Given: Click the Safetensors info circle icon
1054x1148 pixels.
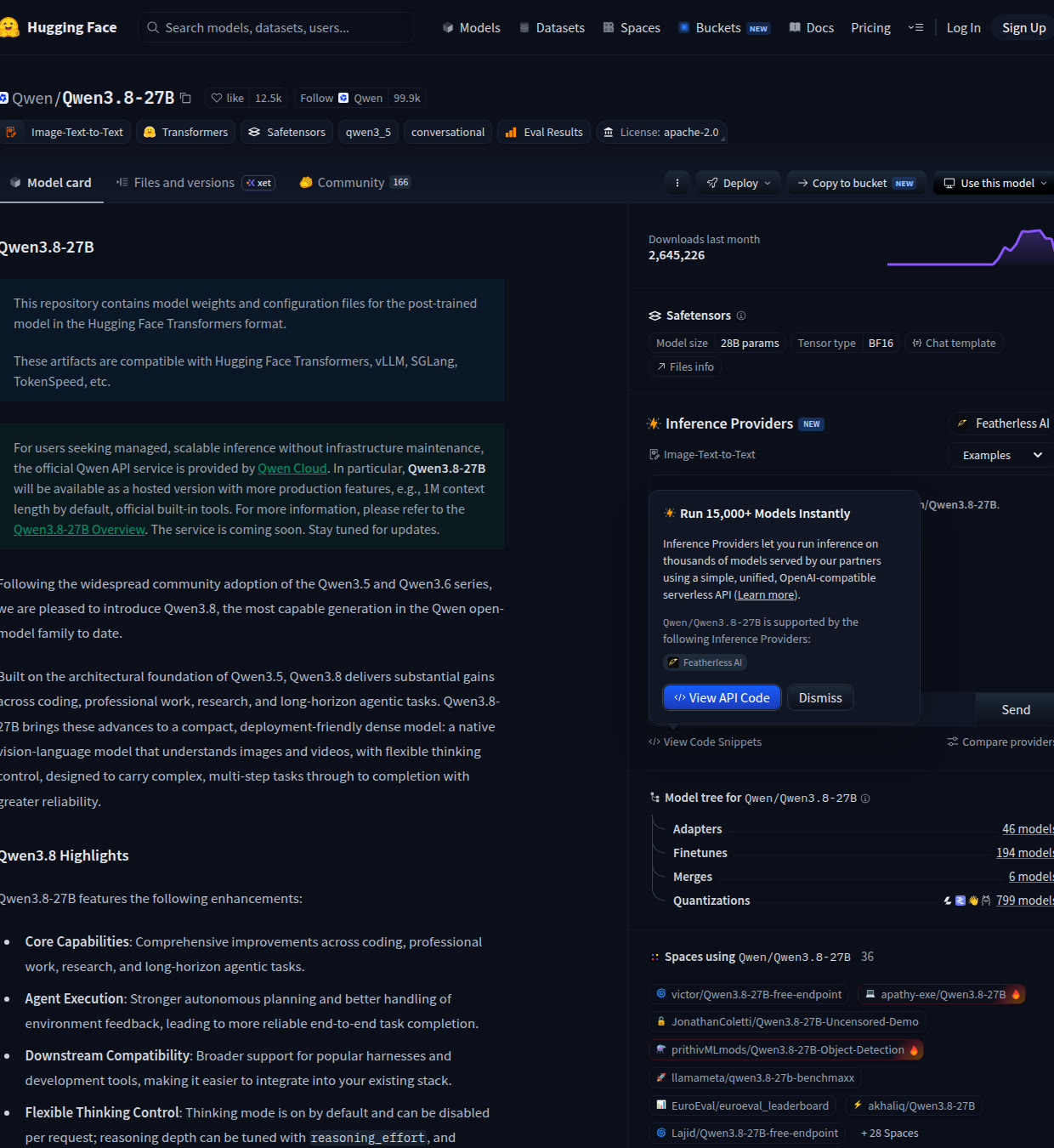Looking at the screenshot, I should 741,315.
